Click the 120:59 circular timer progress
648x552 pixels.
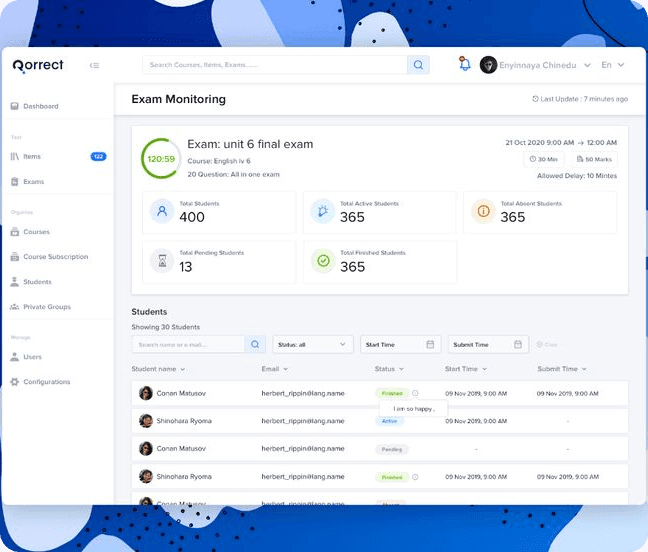(x=161, y=159)
